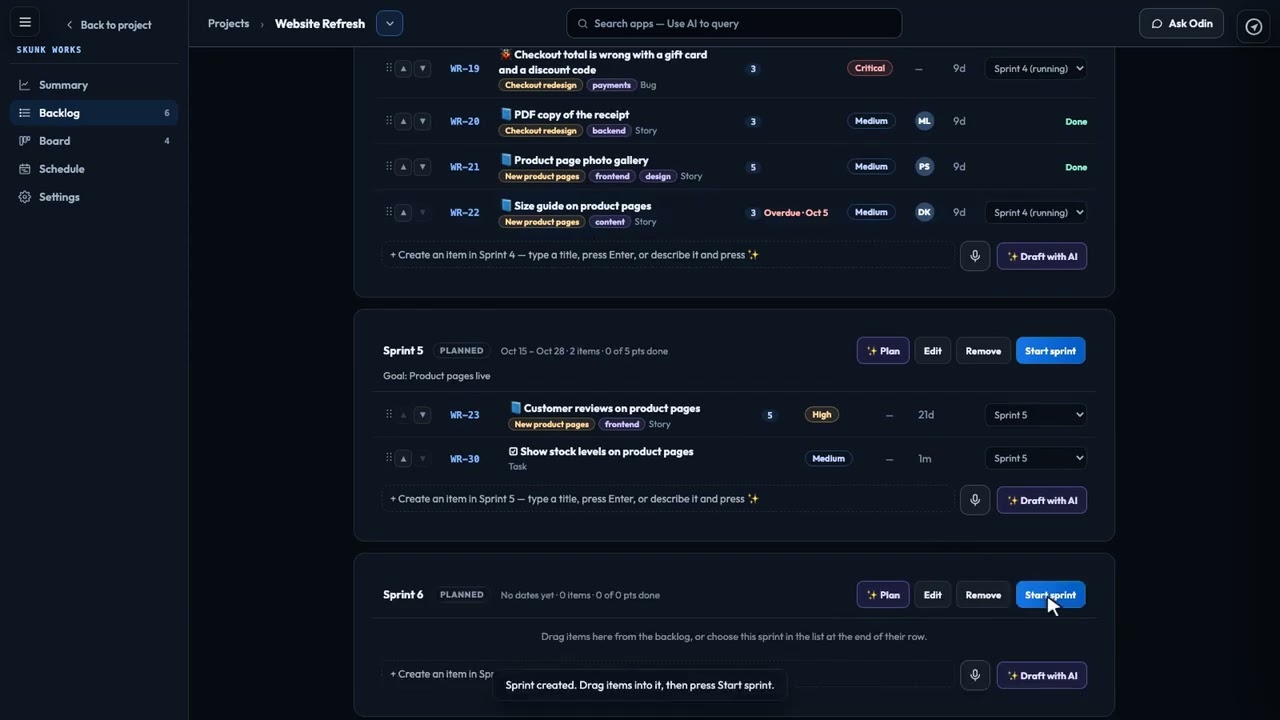
Task: Click microphone icon in Sprint 6 create row
Action: click(x=975, y=675)
